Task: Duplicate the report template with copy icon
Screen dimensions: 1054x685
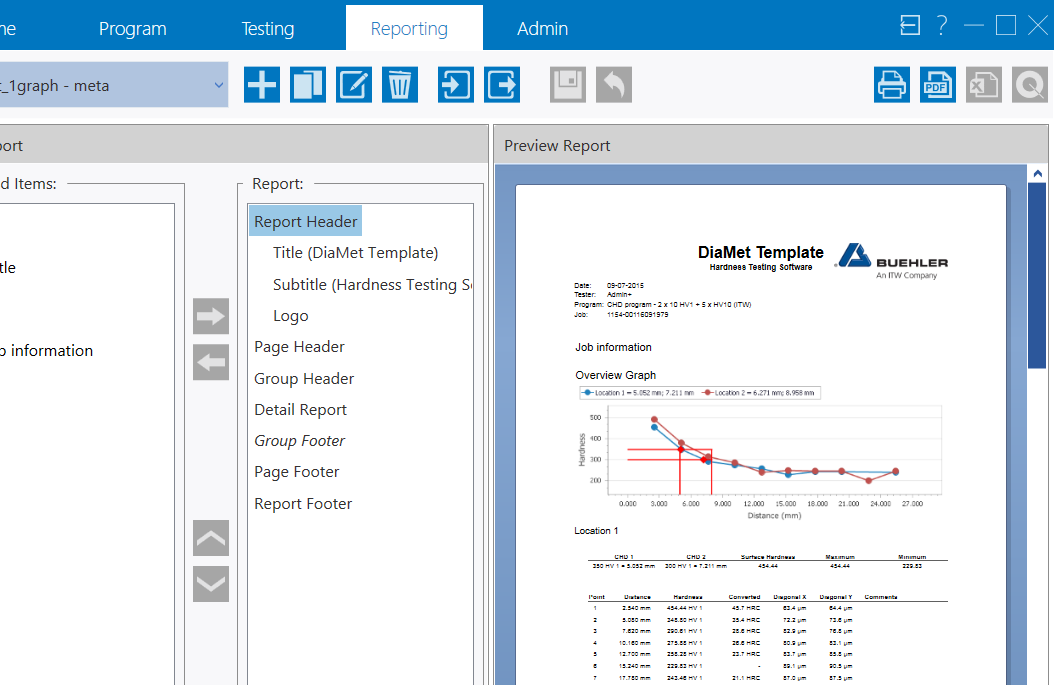Action: [308, 85]
